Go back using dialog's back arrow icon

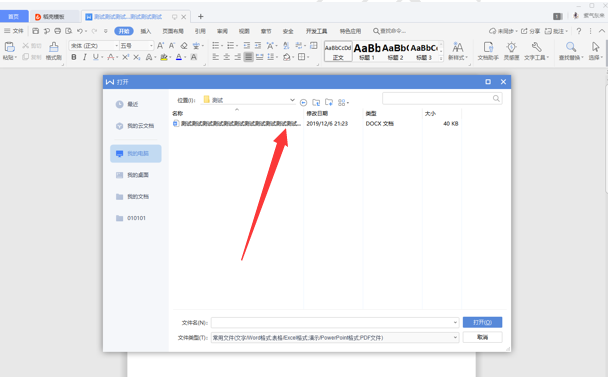[x=304, y=102]
